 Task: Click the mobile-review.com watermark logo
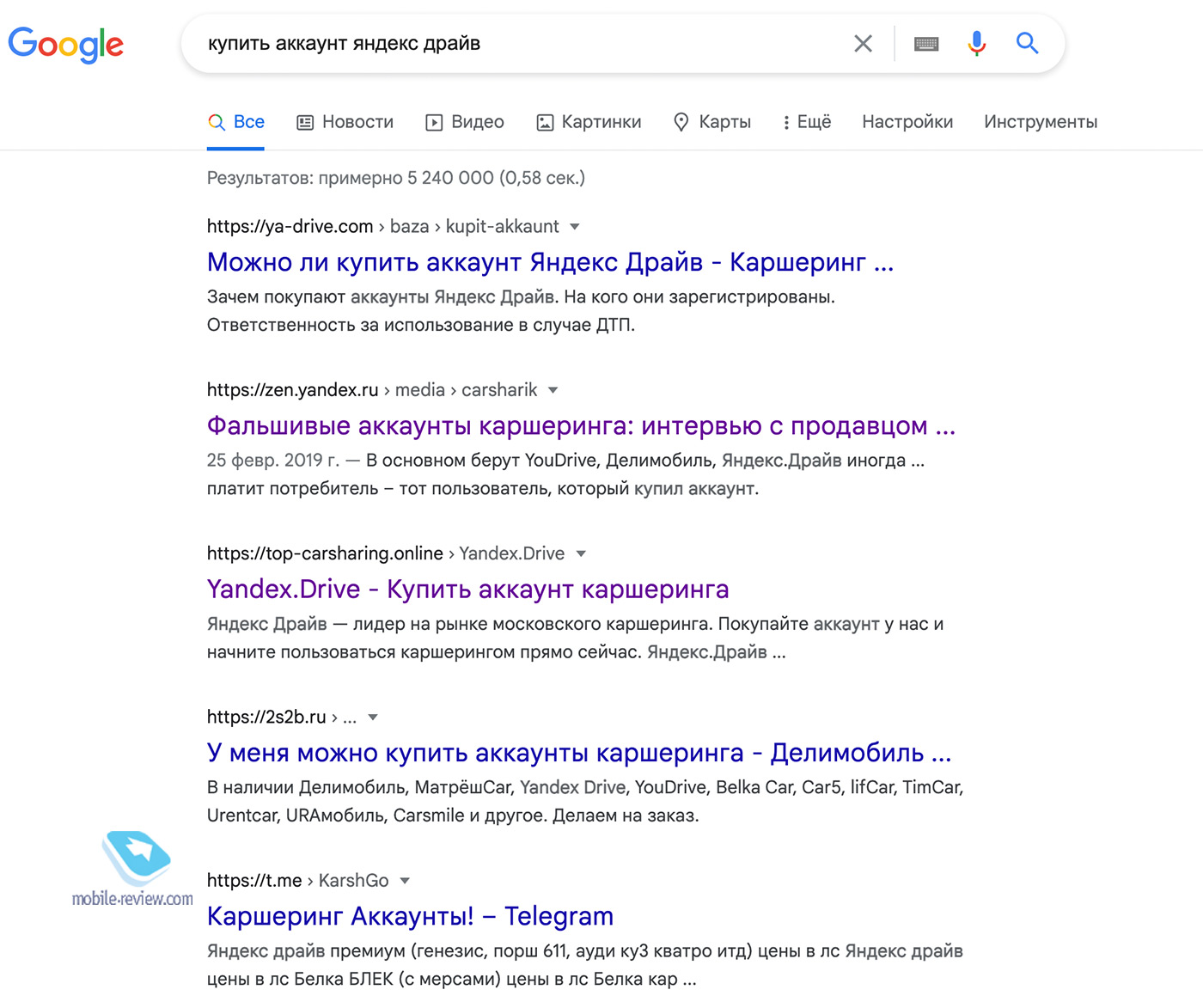132,870
